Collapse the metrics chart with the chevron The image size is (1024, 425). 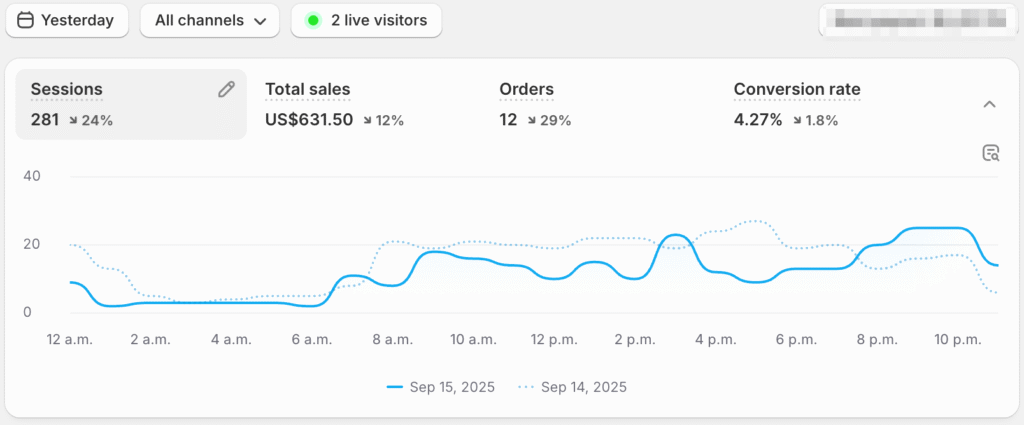[x=989, y=104]
